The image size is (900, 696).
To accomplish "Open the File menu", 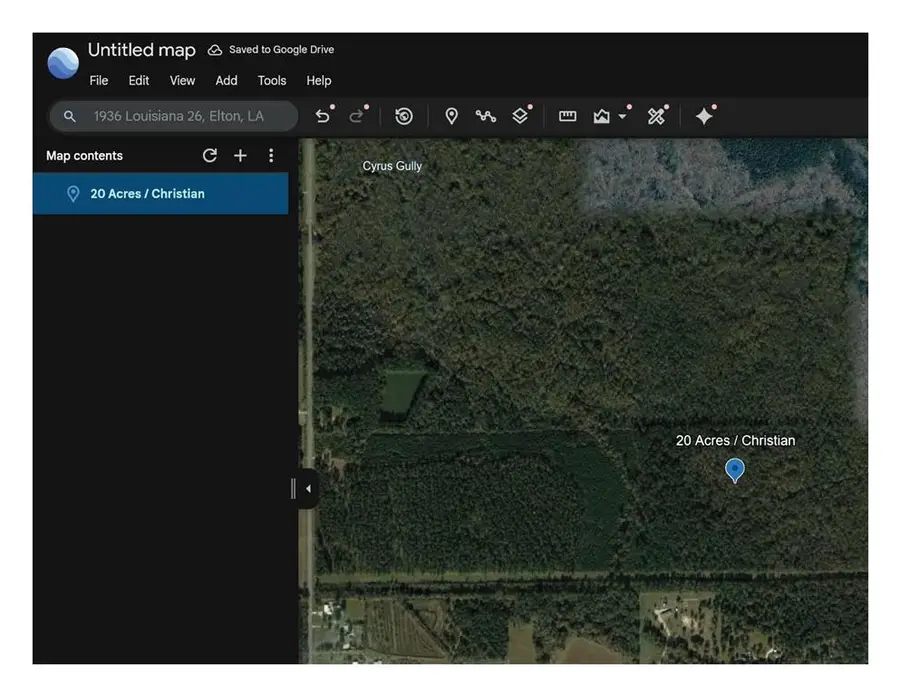I will tap(99, 81).
